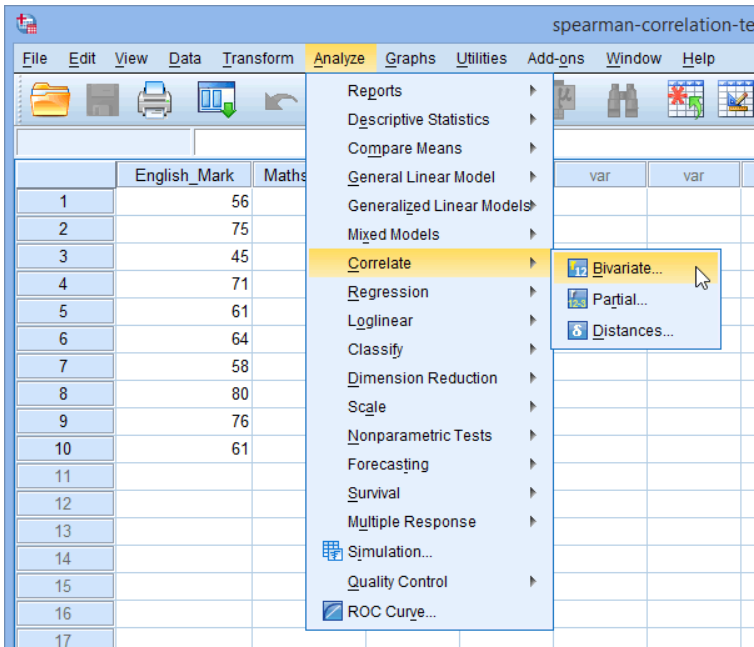Image resolution: width=754 pixels, height=647 pixels.
Task: Expand the Scale submenu
Action: (x=429, y=407)
